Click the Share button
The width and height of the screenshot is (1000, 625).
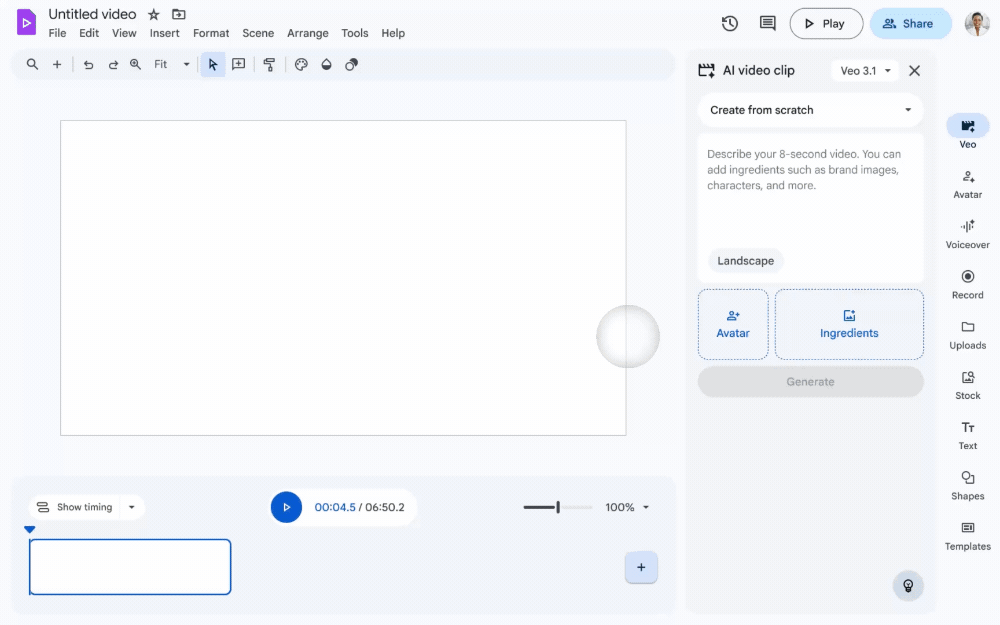click(909, 24)
